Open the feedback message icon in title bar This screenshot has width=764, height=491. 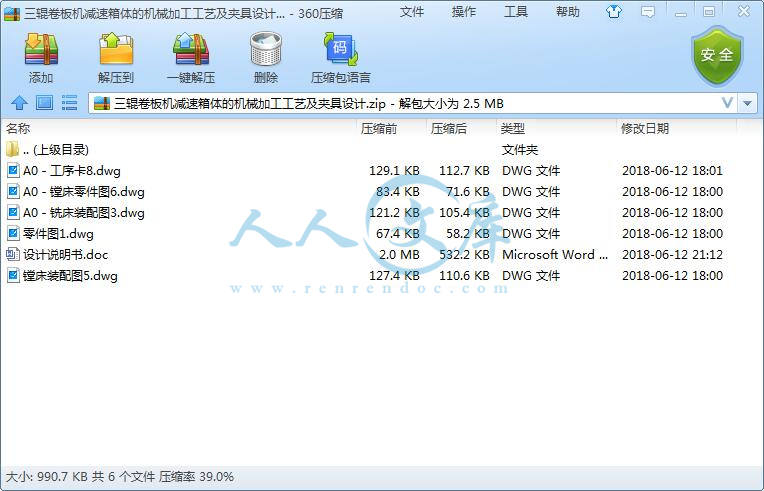click(x=648, y=12)
